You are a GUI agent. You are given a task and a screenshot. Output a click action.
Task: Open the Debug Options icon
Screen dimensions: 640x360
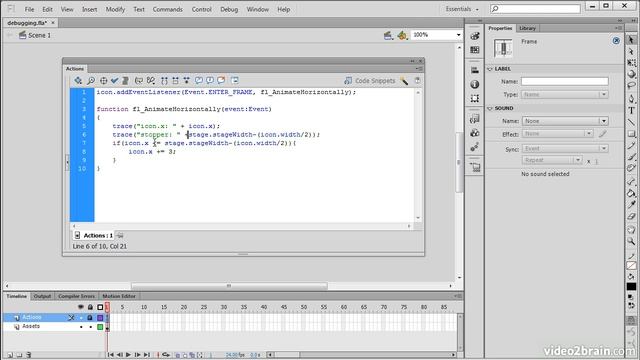tap(151, 81)
